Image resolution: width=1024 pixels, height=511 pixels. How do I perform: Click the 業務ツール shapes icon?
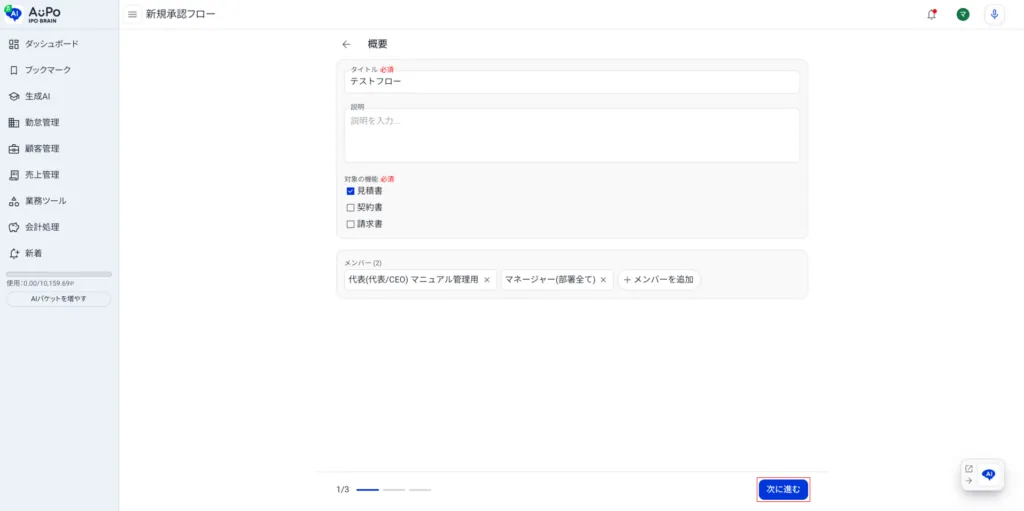(x=14, y=201)
